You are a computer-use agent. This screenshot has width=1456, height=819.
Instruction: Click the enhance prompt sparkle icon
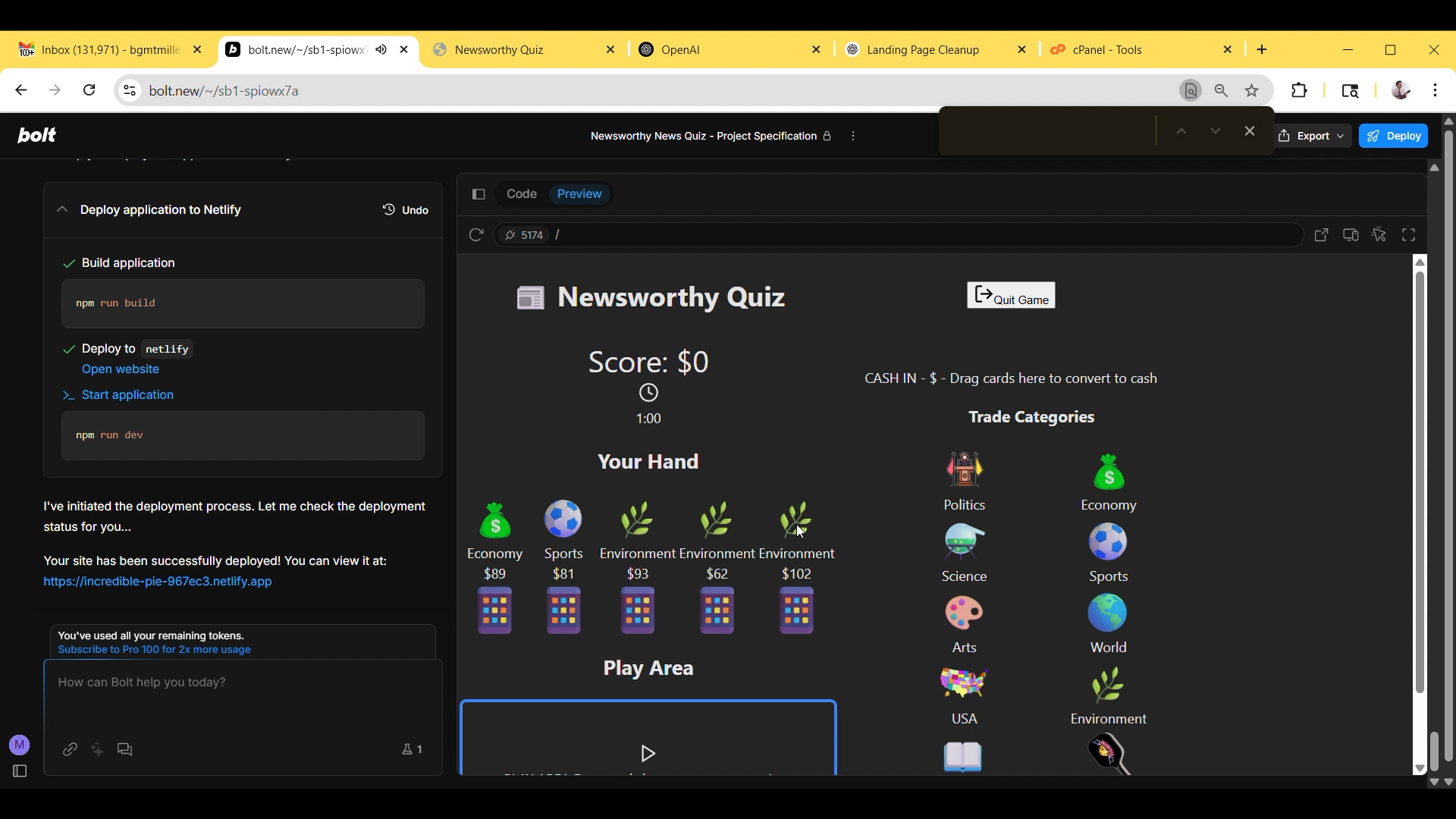click(97, 749)
